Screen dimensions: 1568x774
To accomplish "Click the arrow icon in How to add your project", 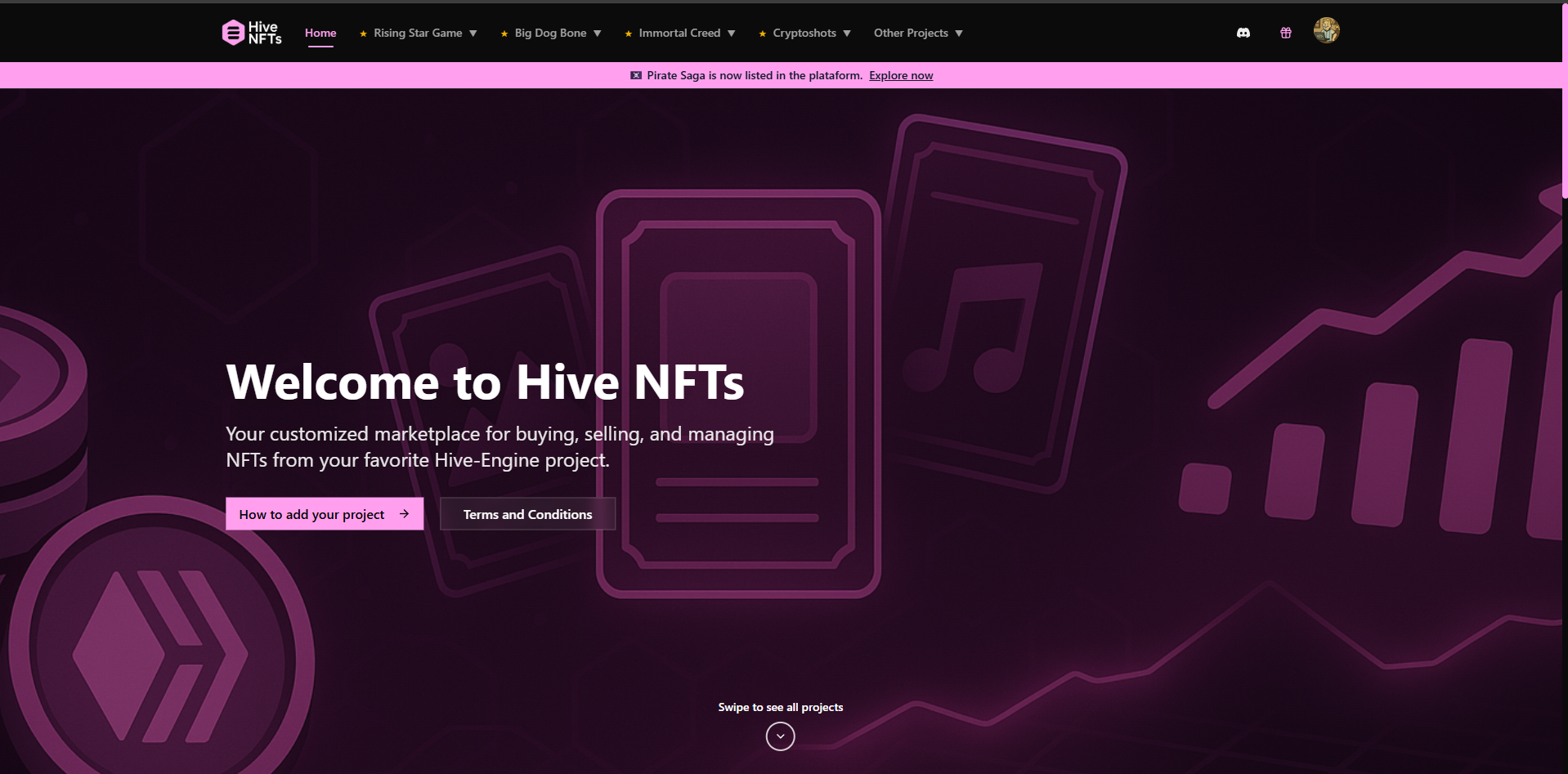I will (x=404, y=513).
